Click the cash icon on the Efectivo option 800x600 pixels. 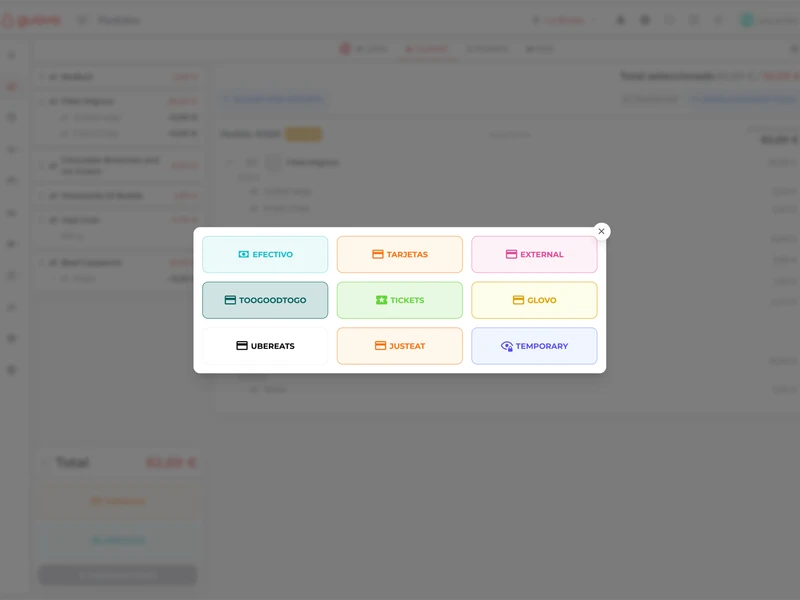[244, 255]
